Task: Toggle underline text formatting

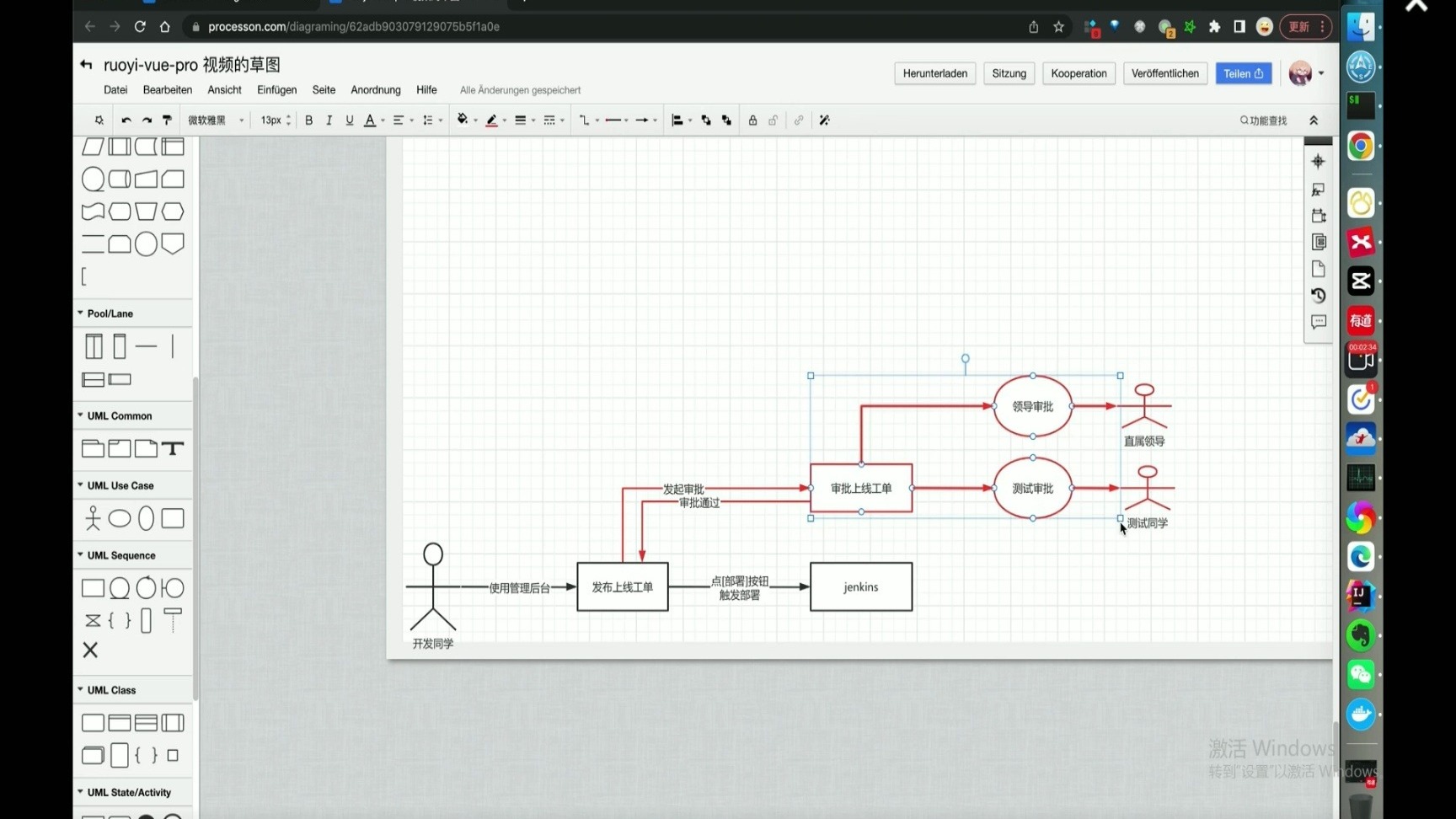Action: (x=350, y=120)
